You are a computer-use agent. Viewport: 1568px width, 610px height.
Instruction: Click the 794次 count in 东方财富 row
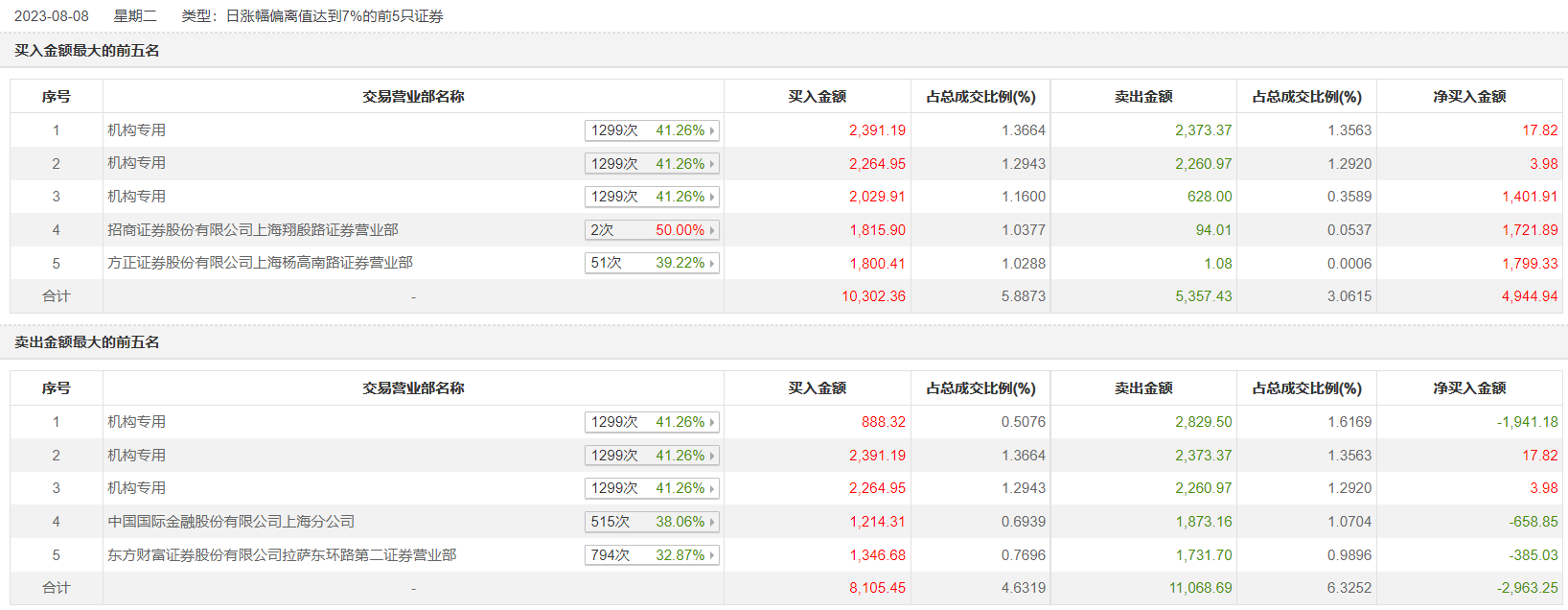click(x=610, y=555)
